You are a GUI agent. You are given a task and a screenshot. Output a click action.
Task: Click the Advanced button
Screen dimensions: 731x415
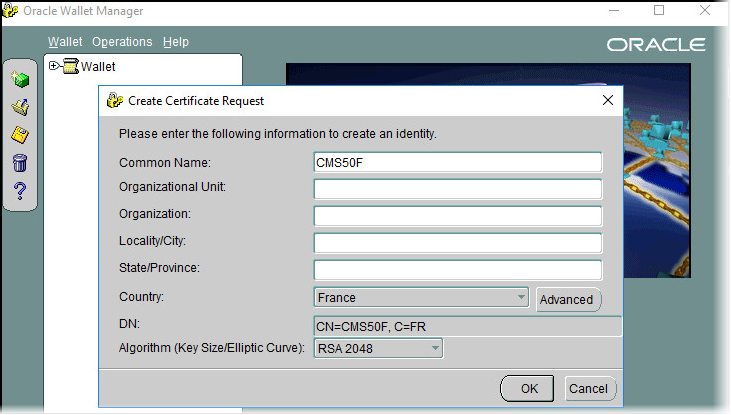[567, 299]
